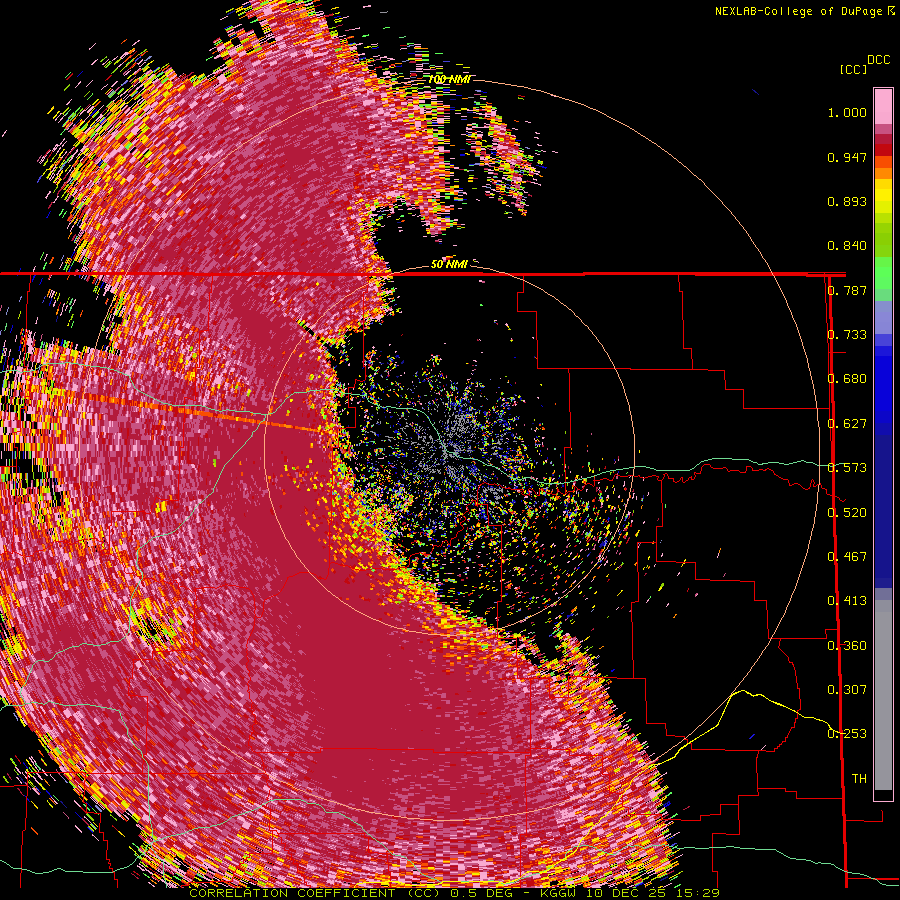Click the 0.520 color scale value
The width and height of the screenshot is (900, 900).
847,512
